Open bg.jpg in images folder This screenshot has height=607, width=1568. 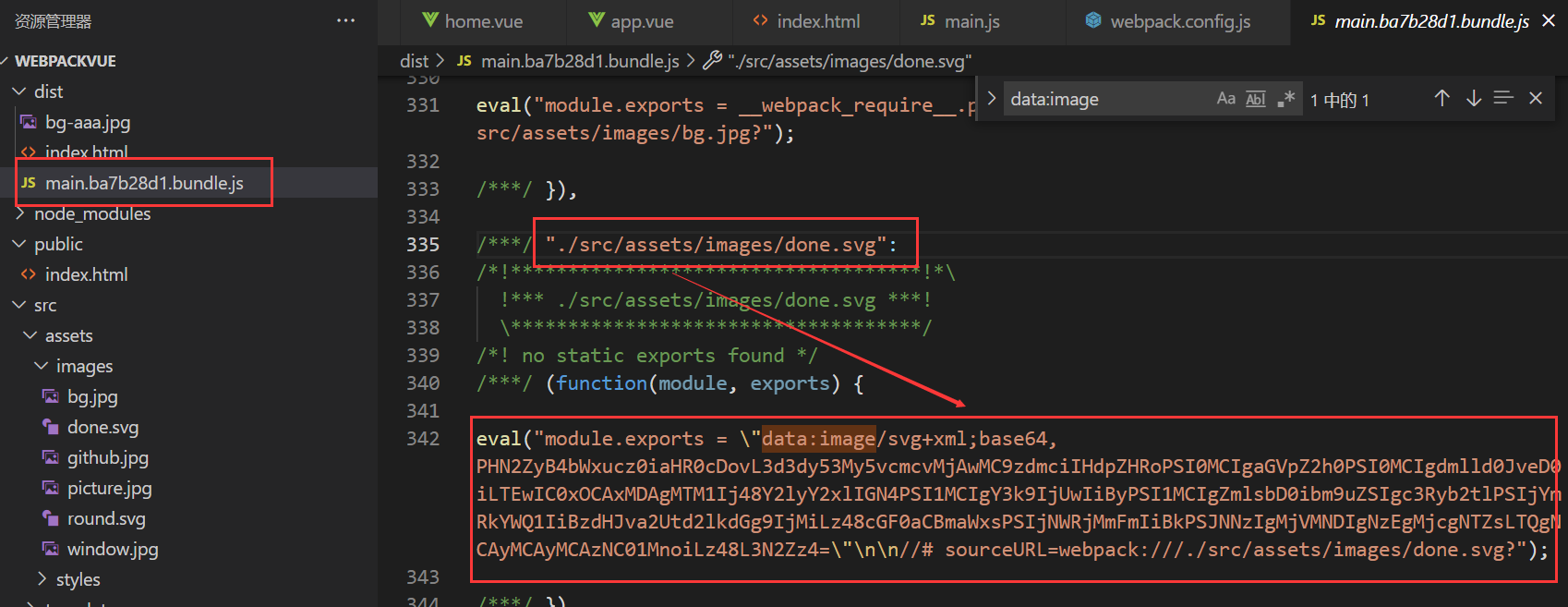coord(92,396)
